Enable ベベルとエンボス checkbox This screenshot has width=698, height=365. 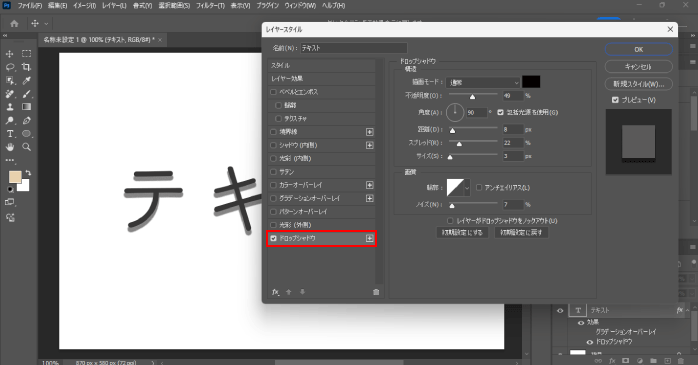(x=273, y=92)
